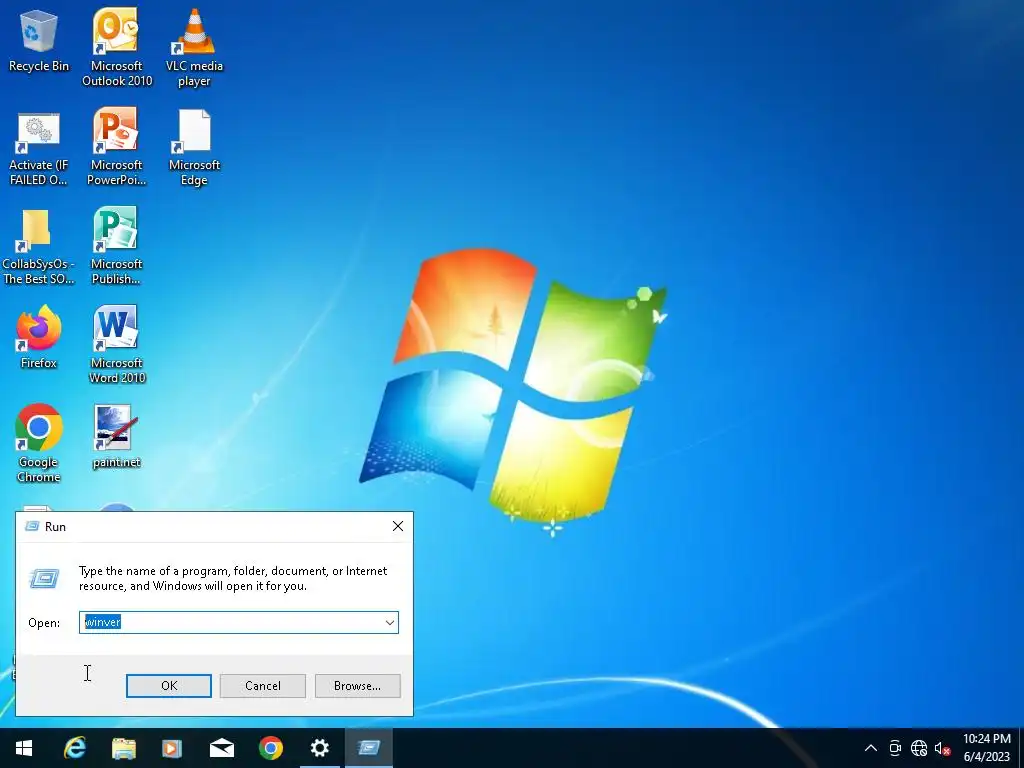This screenshot has width=1024, height=768.
Task: Click OK in the Run dialog
Action: coord(168,686)
